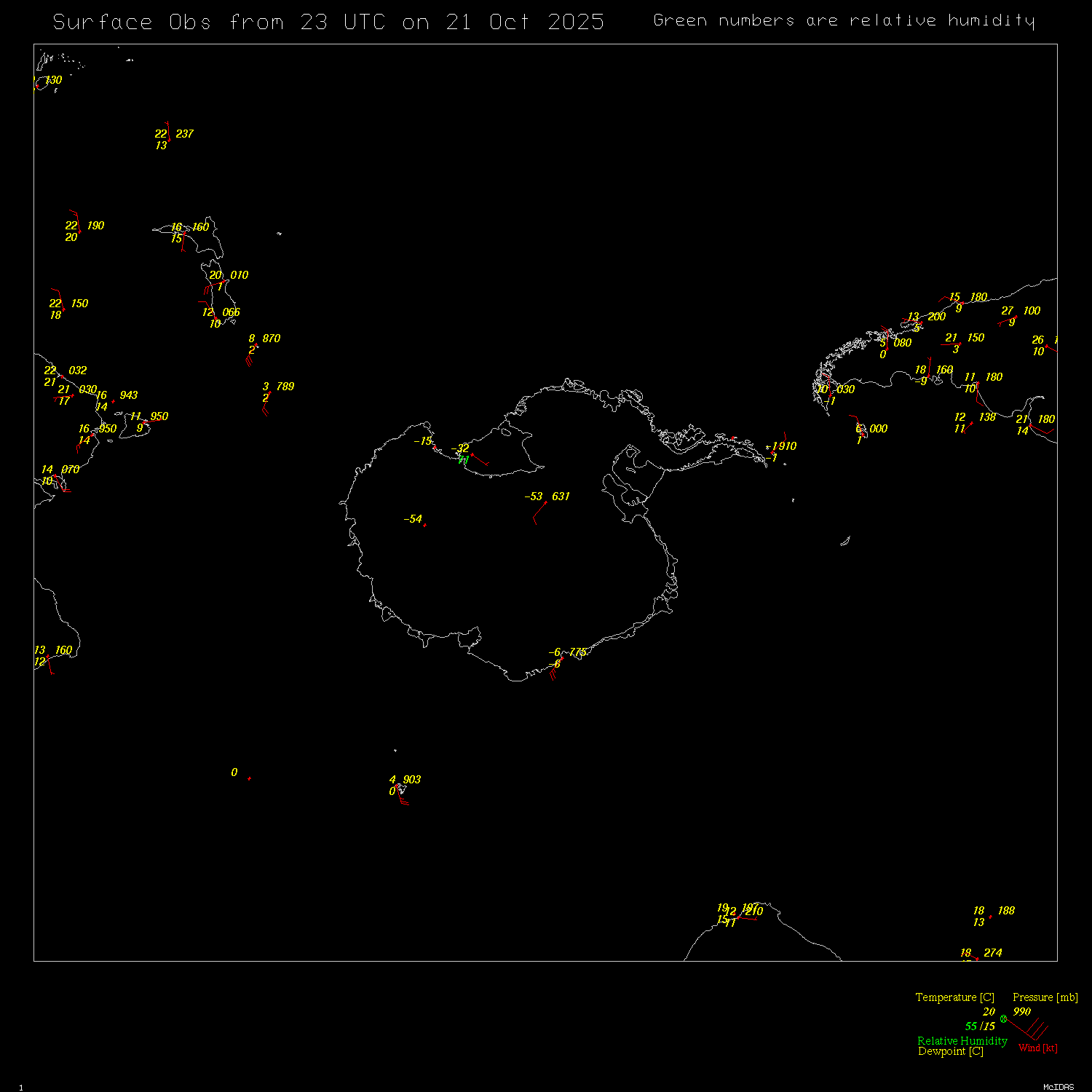Select the wind barb at the 8 / 870 station
This screenshot has height=1092, width=1092.
click(250, 355)
